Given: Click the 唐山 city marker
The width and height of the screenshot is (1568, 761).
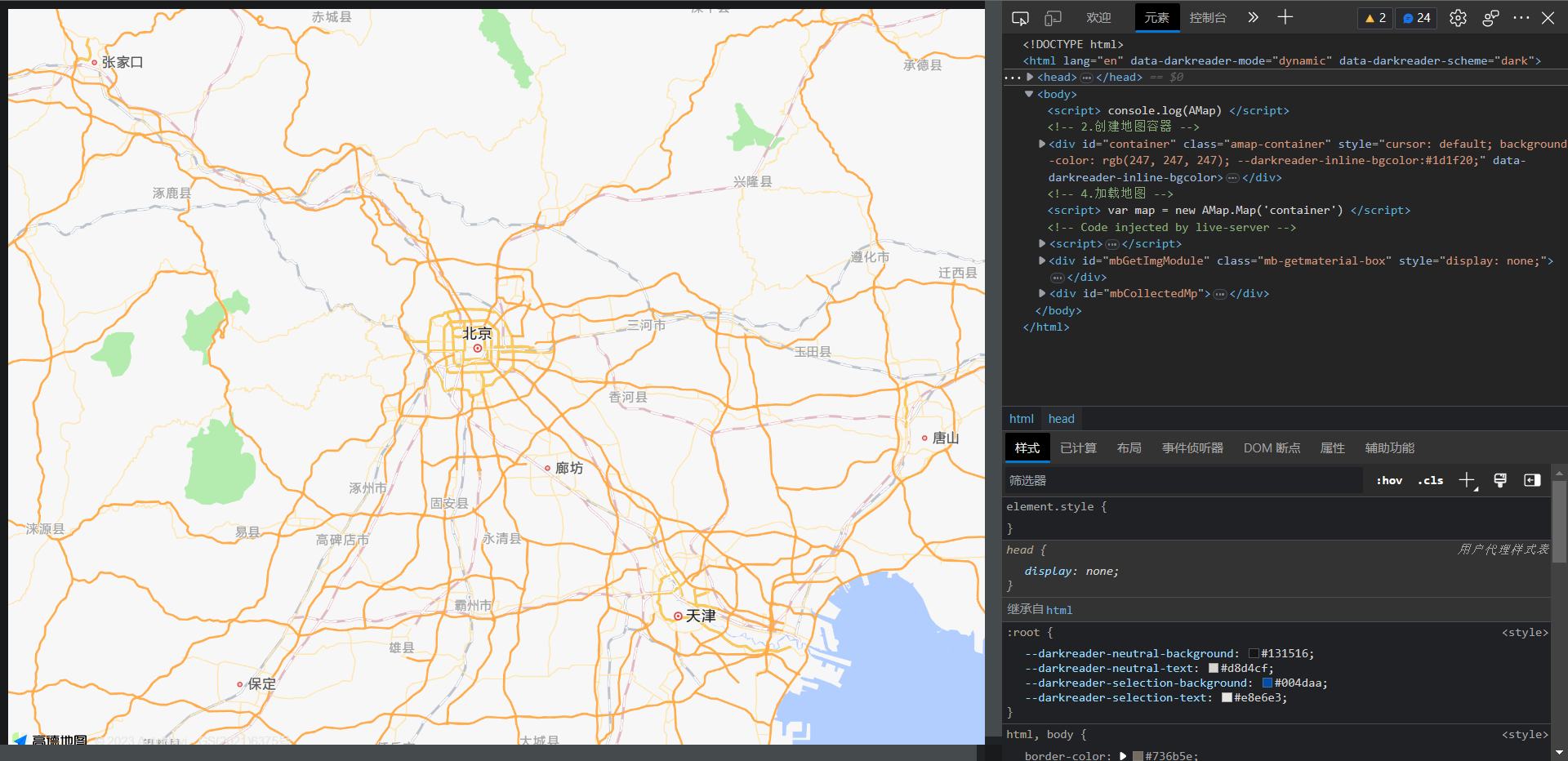Looking at the screenshot, I should [924, 438].
